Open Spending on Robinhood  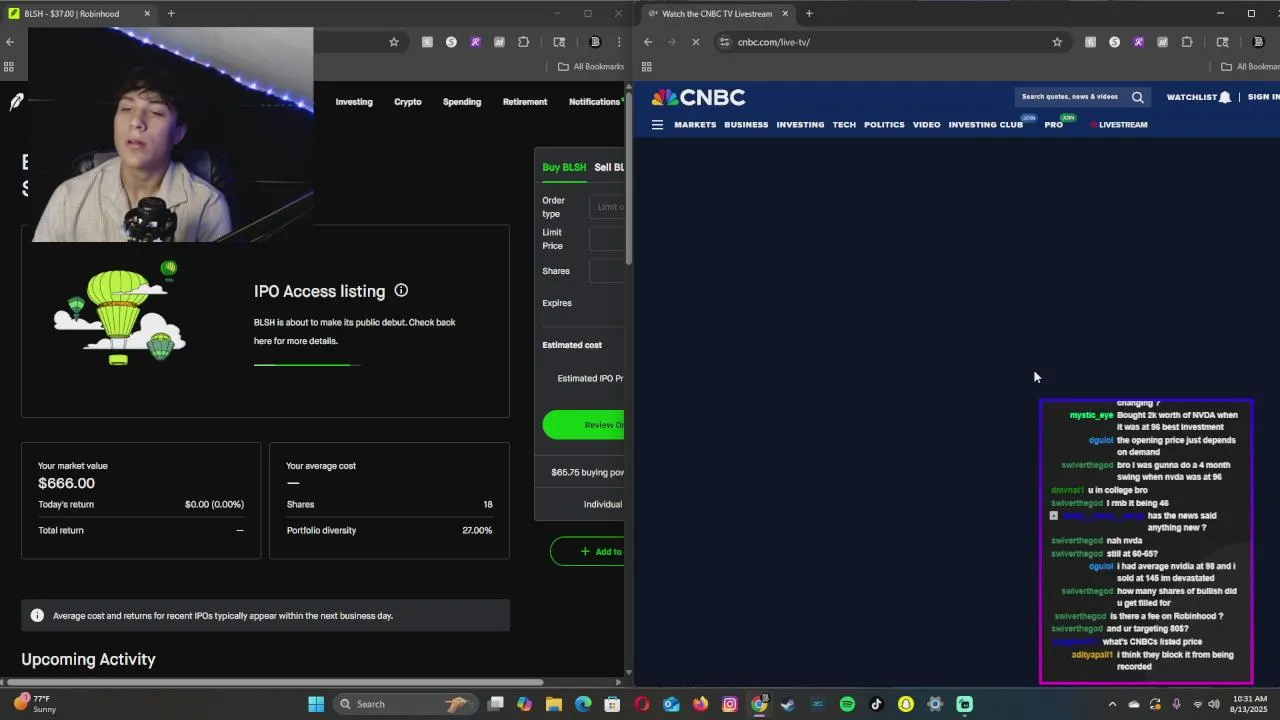462,102
